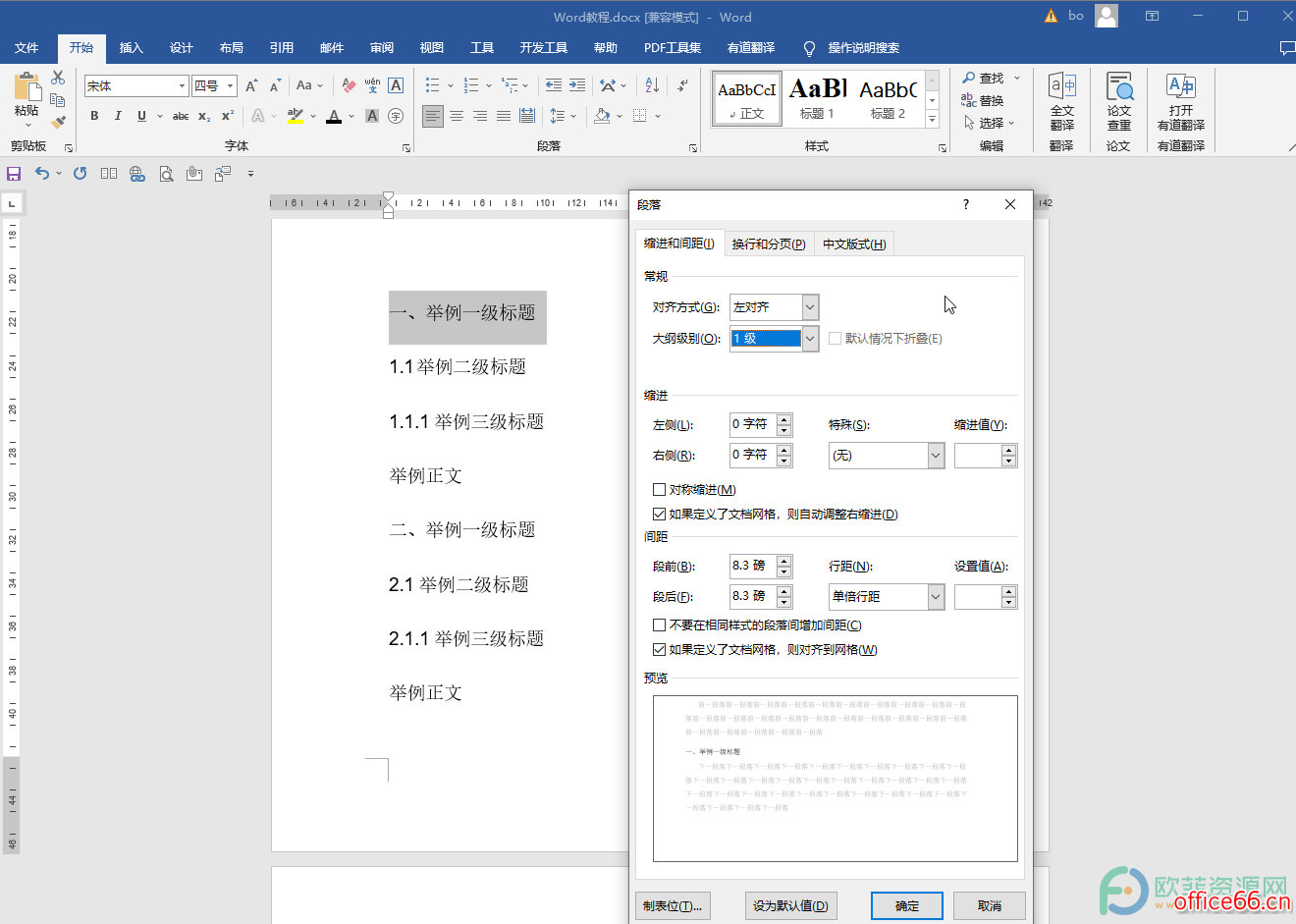
Task: Click the Cut scissors icon
Action: click(58, 78)
